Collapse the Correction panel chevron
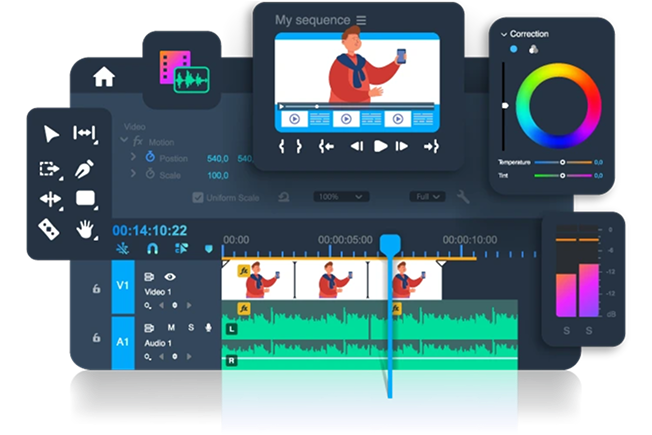This screenshot has width=652, height=435. tap(504, 34)
